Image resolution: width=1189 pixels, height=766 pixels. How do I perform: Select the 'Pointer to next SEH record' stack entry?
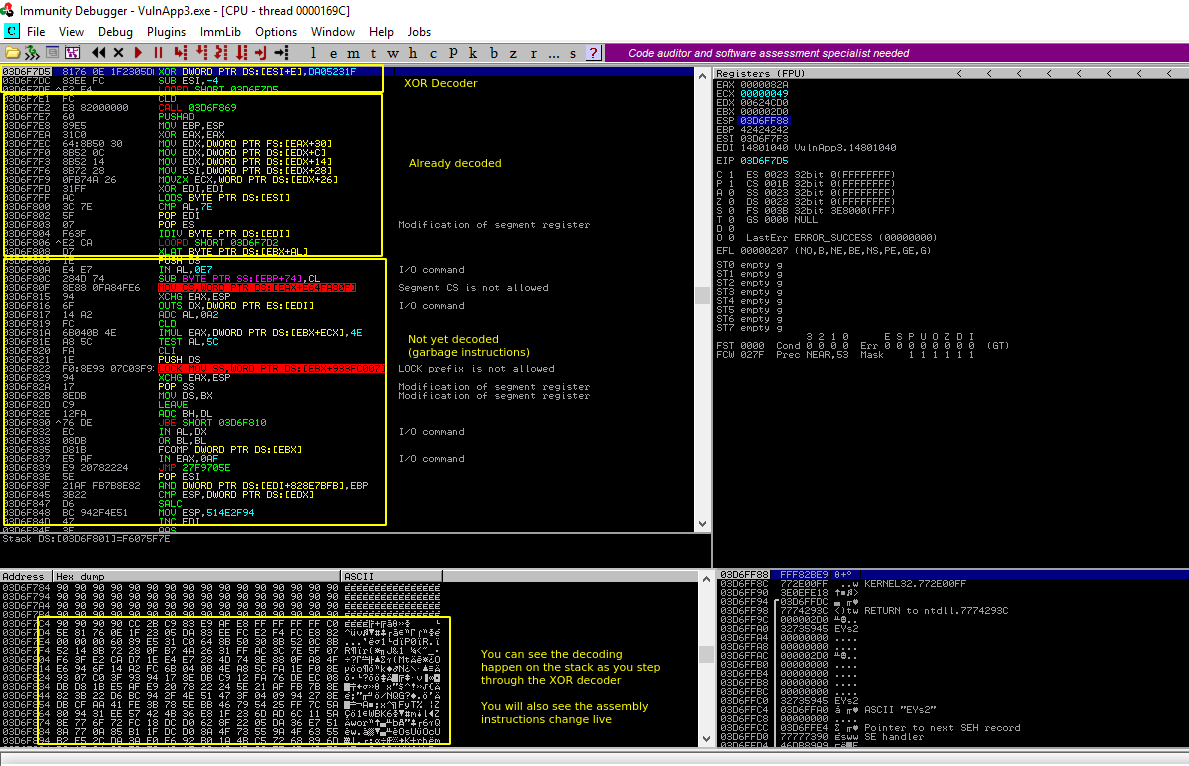click(x=953, y=728)
